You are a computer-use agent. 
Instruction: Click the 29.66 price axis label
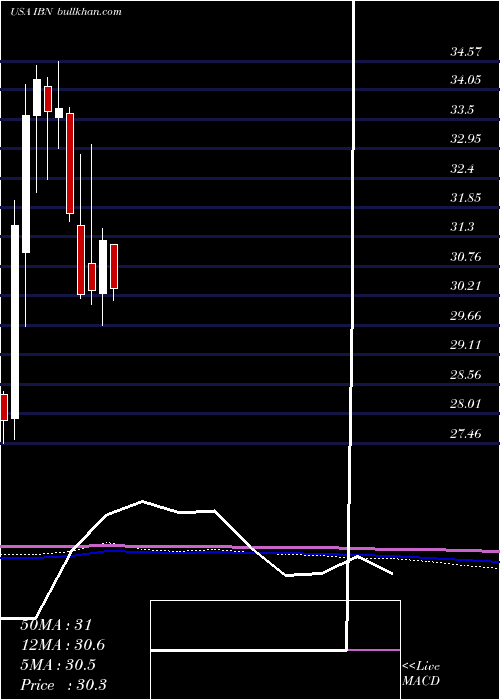(x=466, y=316)
